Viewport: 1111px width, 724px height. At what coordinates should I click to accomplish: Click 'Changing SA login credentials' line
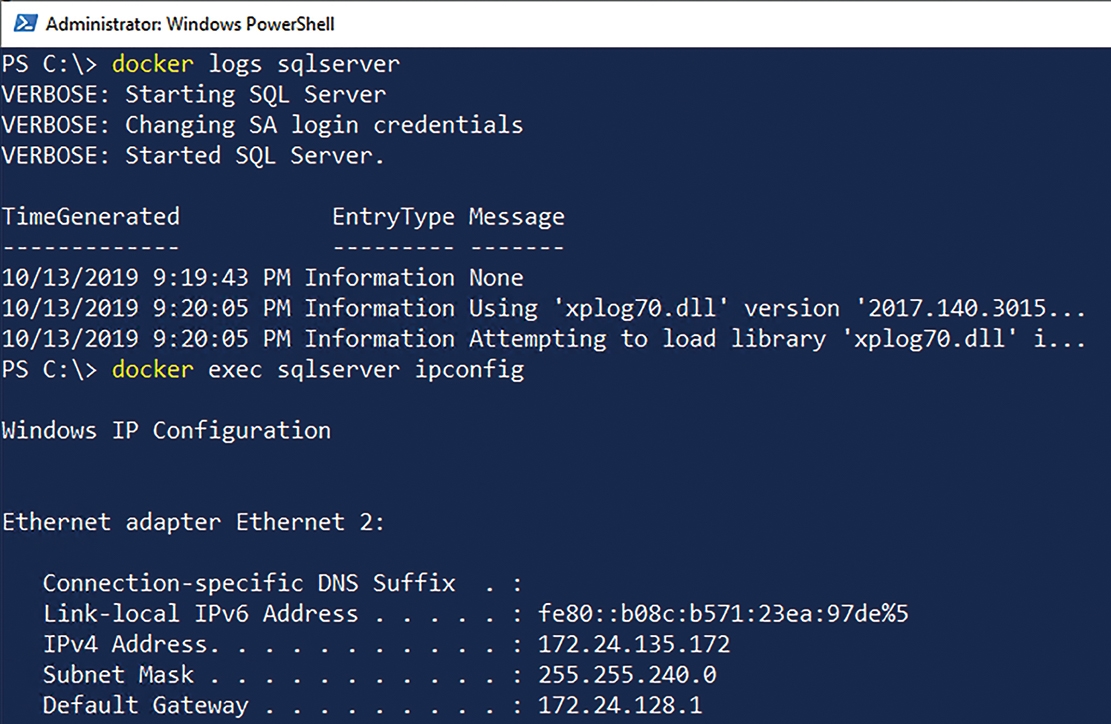262,125
